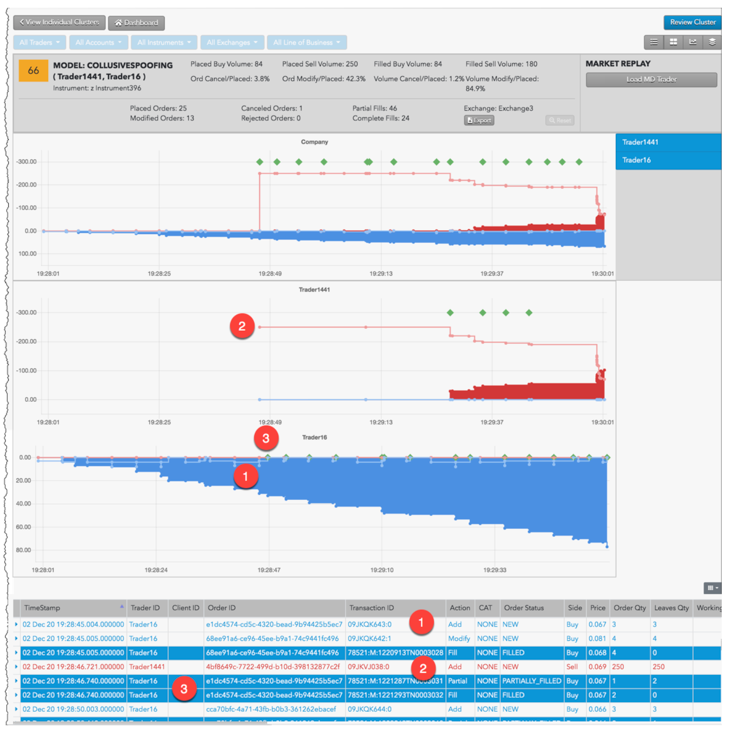This screenshot has width=733, height=735.
Task: Open the Dashboard home button
Action: 136,22
